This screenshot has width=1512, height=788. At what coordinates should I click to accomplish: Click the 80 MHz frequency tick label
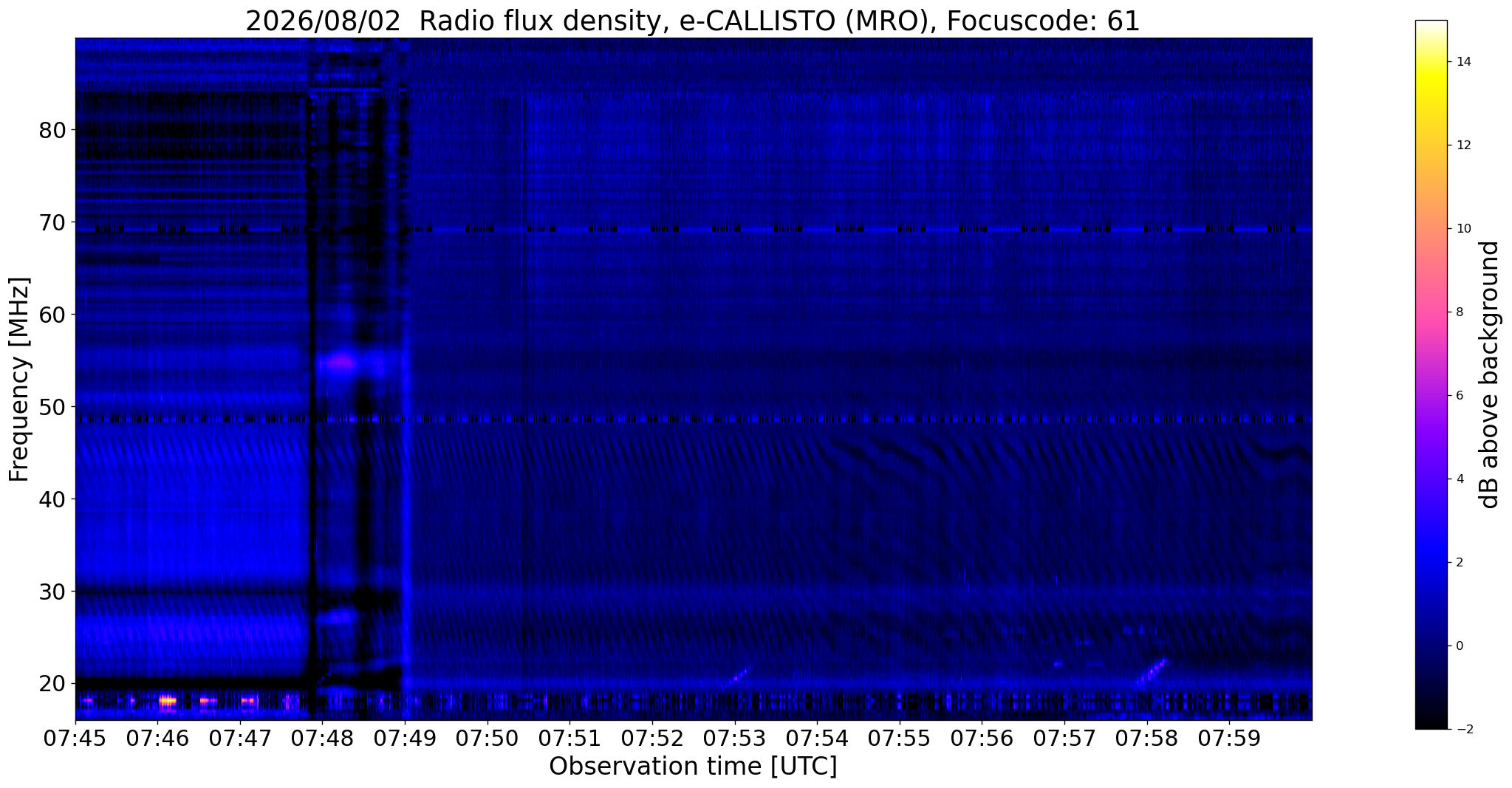53,130
